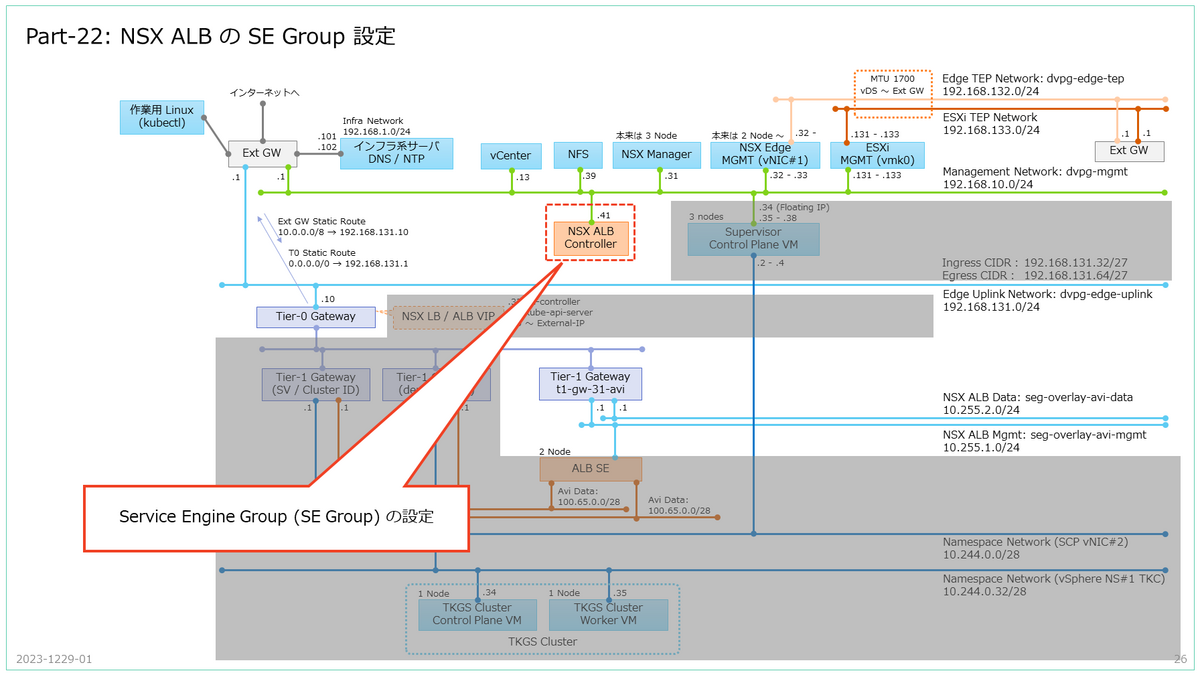Select the NSX Manager box
This screenshot has height=675, width=1200.
(x=656, y=155)
